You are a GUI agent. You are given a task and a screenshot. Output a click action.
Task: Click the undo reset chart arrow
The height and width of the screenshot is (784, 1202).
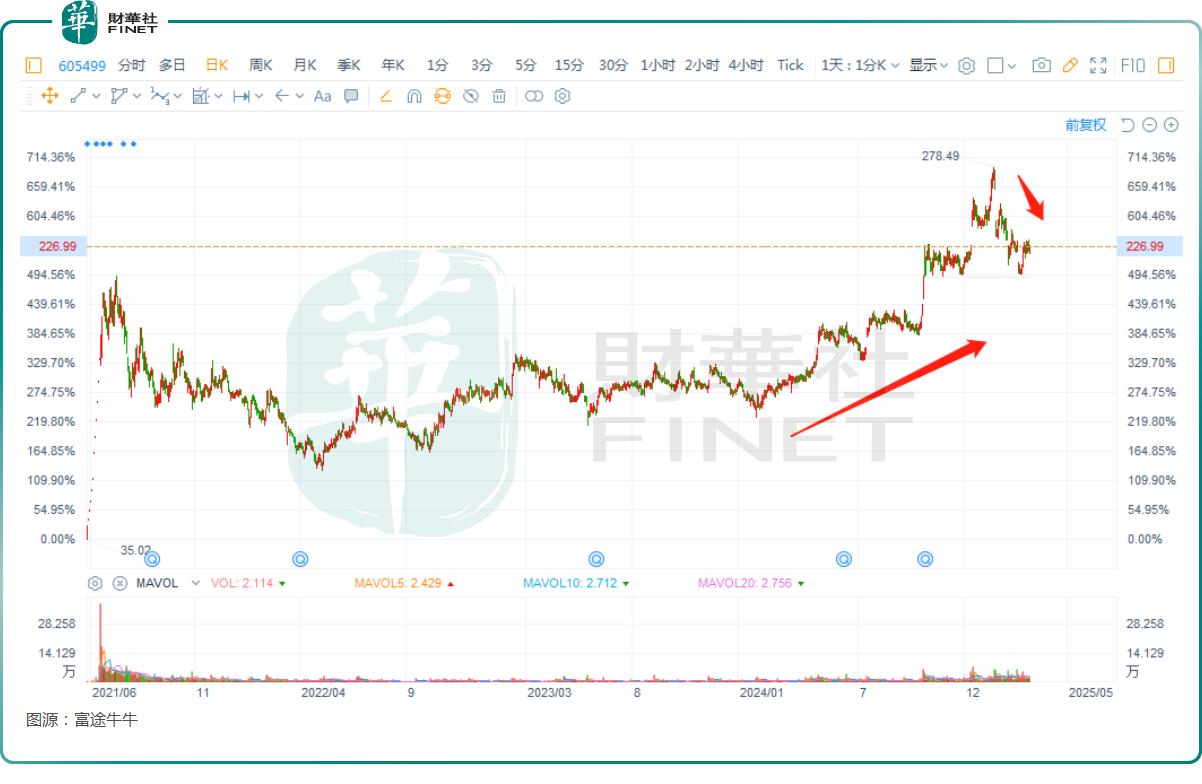1128,125
